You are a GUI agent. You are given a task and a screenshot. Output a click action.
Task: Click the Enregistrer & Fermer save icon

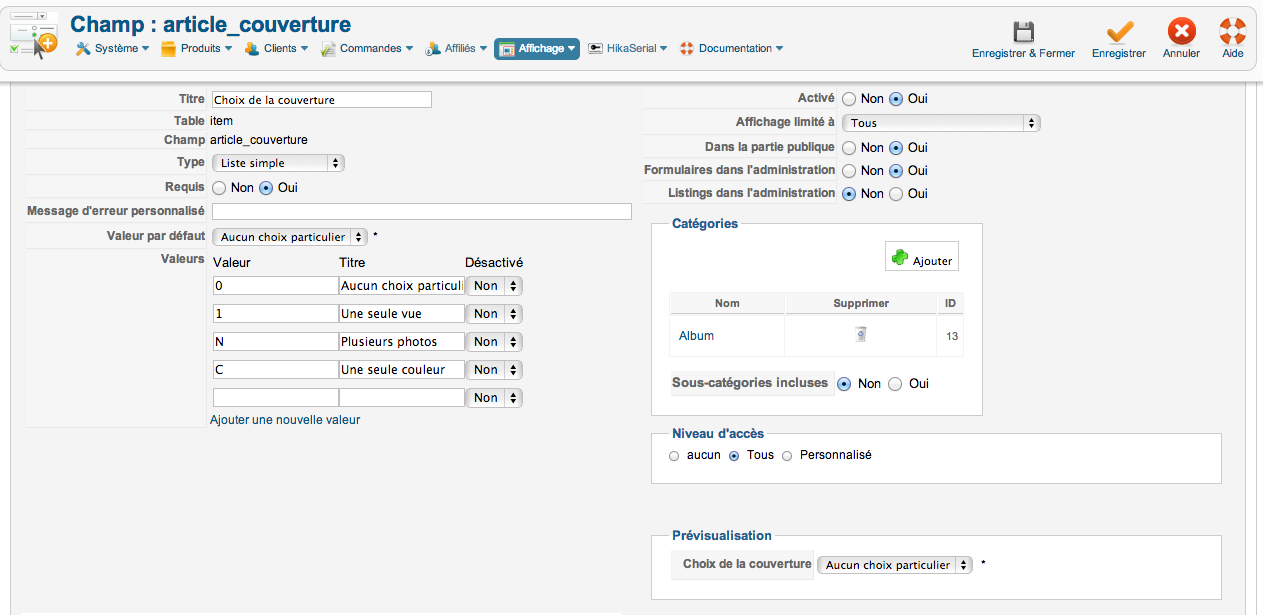pyautogui.click(x=1023, y=32)
